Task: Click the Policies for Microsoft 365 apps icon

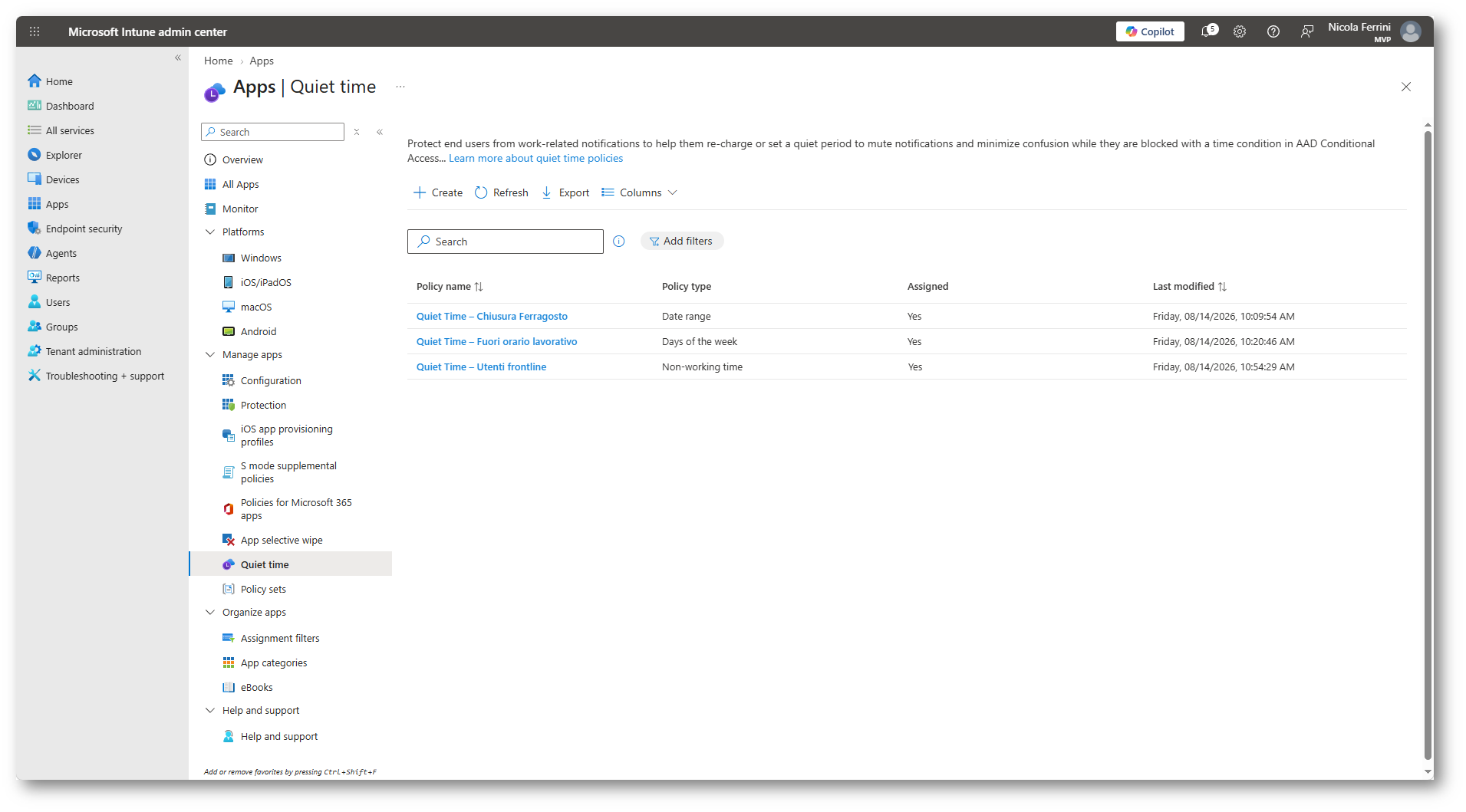Action: [229, 509]
